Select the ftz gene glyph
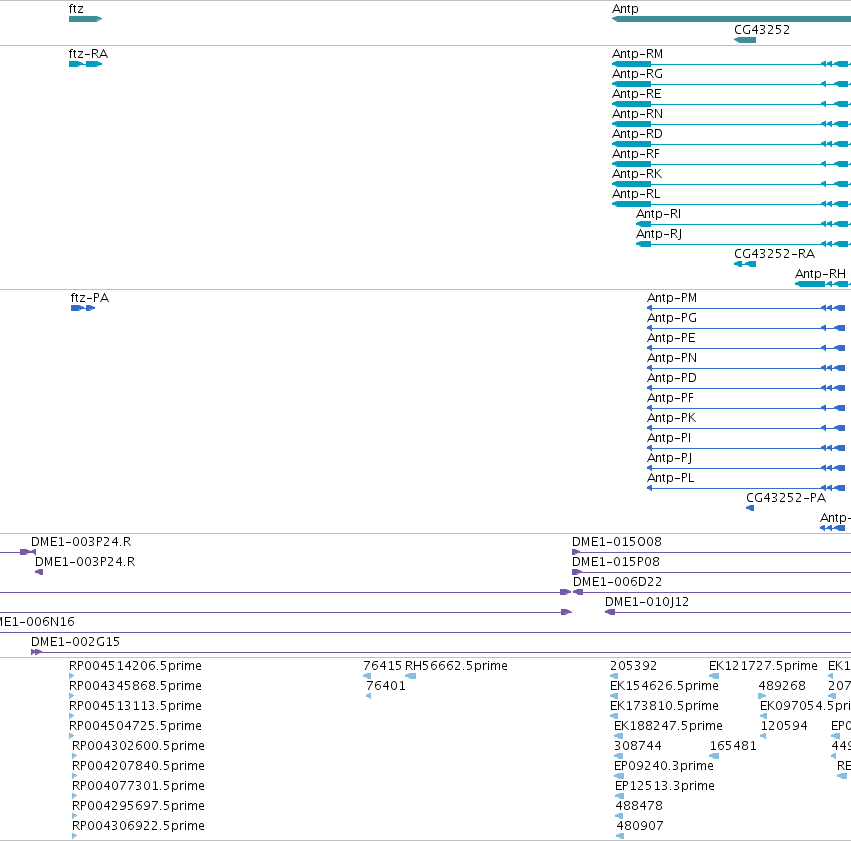This screenshot has height=841, width=851. 85,19
